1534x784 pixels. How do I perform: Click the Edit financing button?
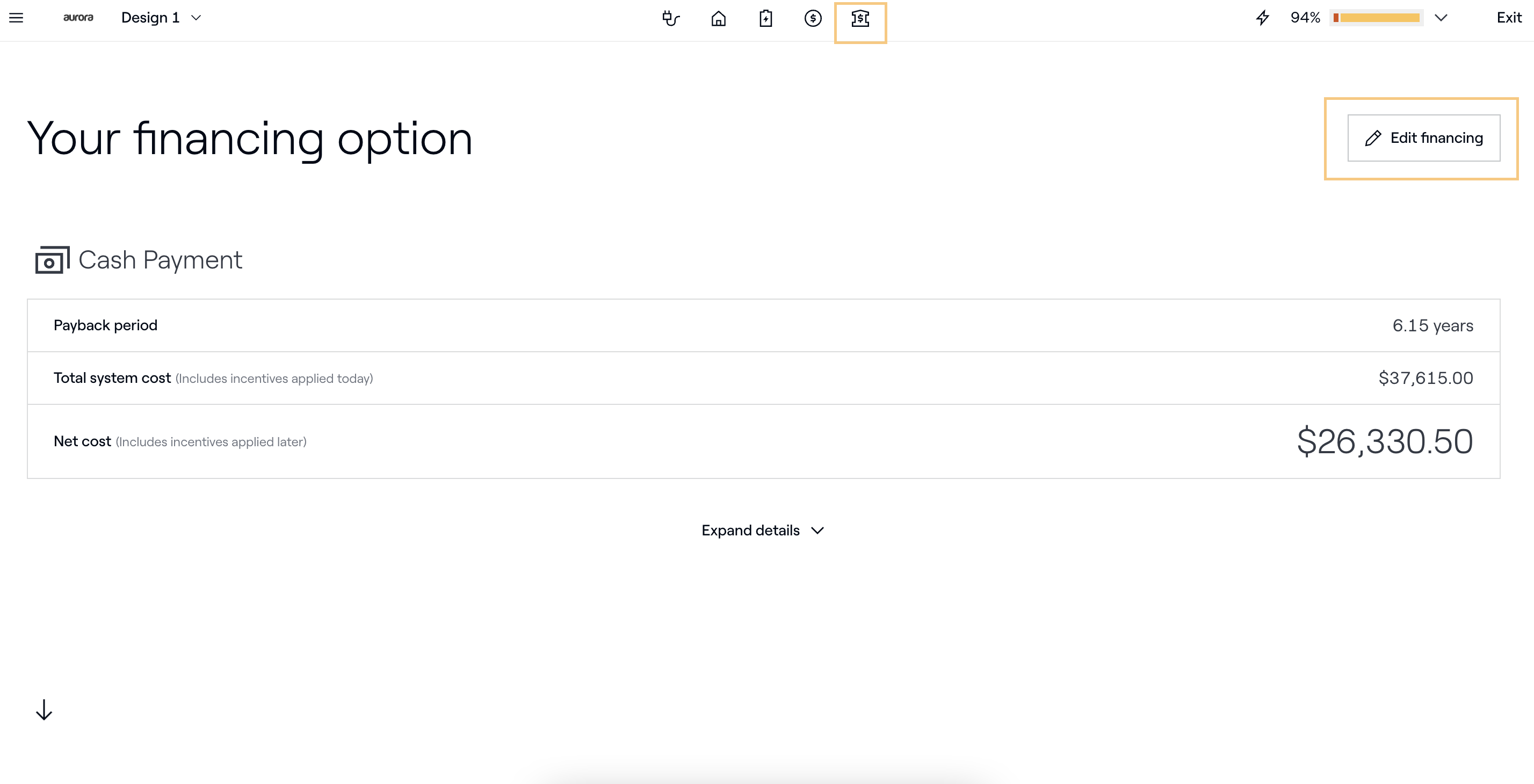[x=1423, y=138]
